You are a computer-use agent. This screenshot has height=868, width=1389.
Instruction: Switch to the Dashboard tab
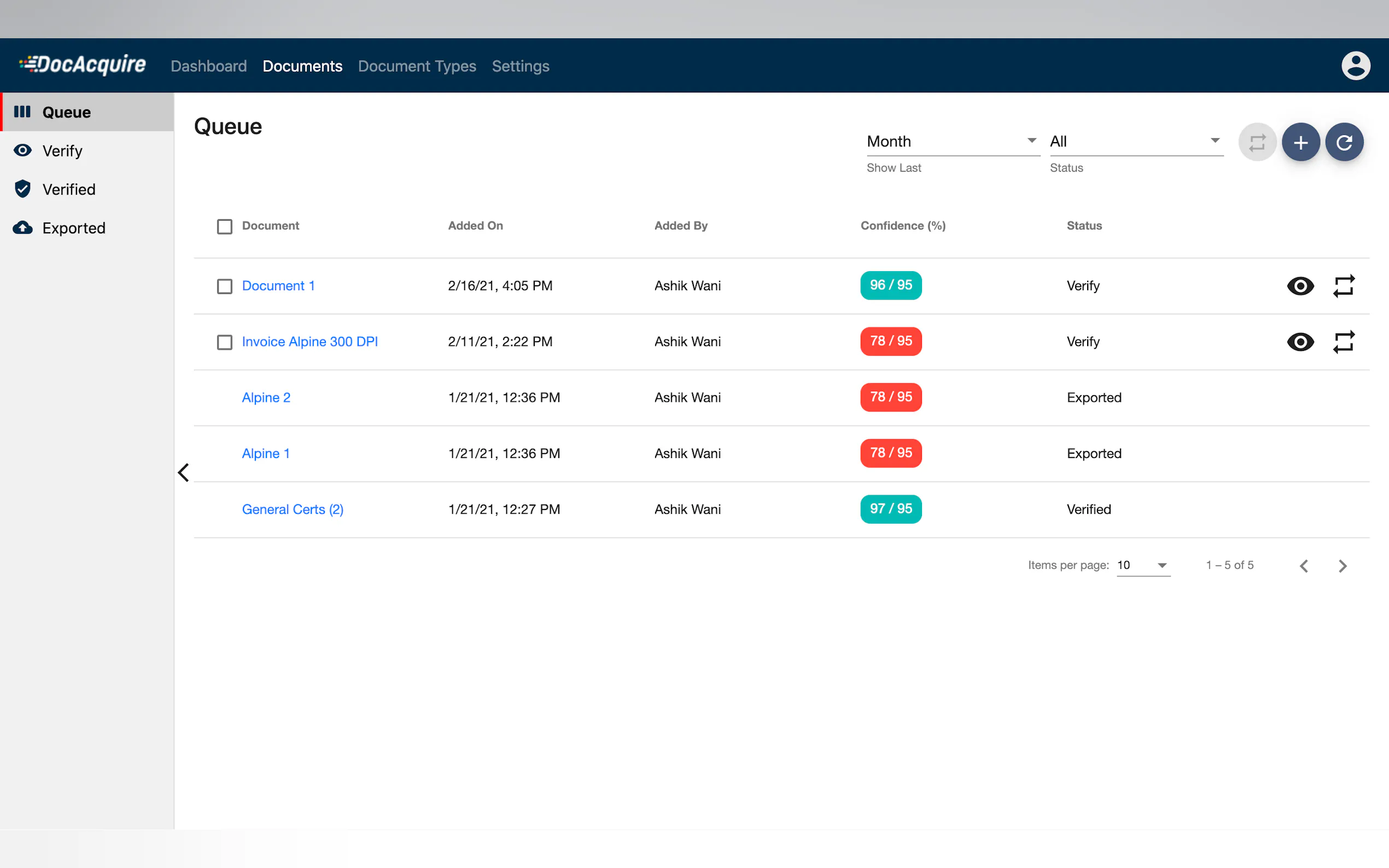click(x=208, y=66)
